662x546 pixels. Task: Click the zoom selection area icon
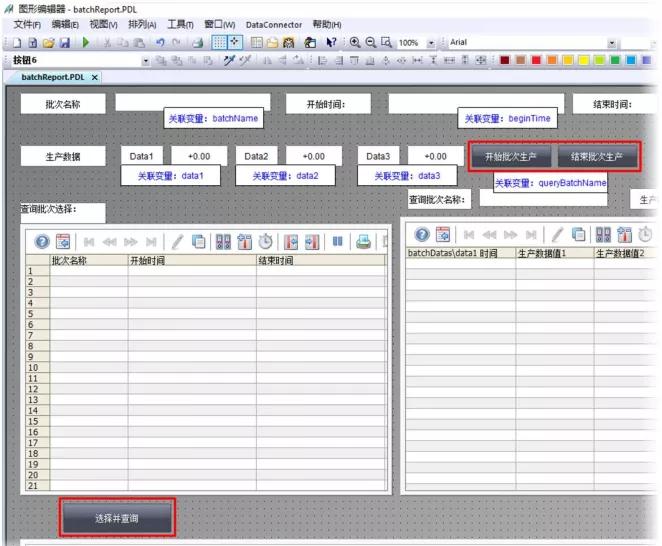click(386, 43)
